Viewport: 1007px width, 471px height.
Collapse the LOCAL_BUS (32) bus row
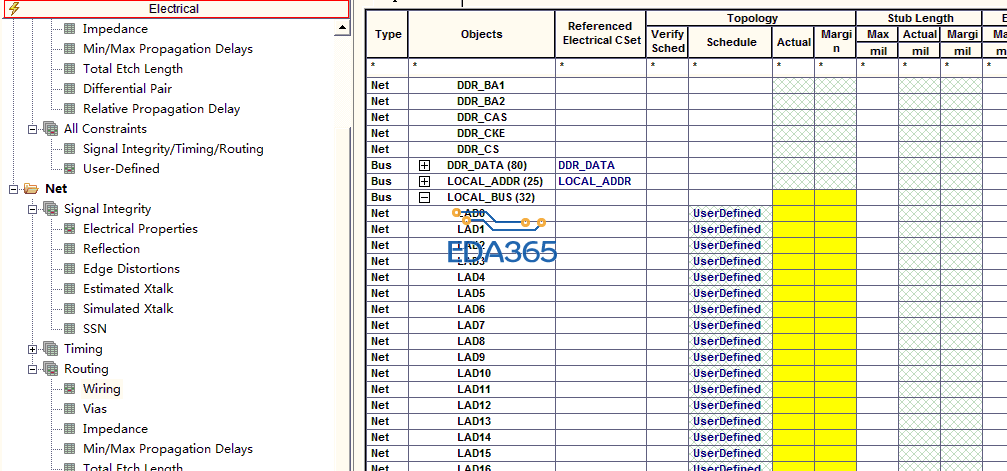point(425,197)
